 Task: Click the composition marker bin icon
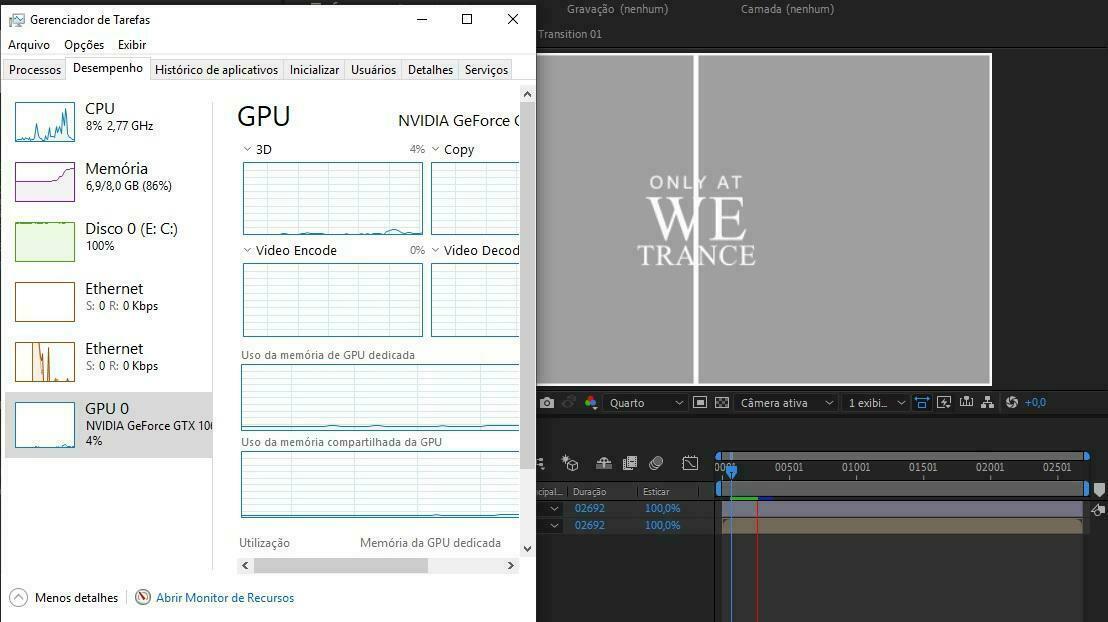pyautogui.click(x=1099, y=489)
